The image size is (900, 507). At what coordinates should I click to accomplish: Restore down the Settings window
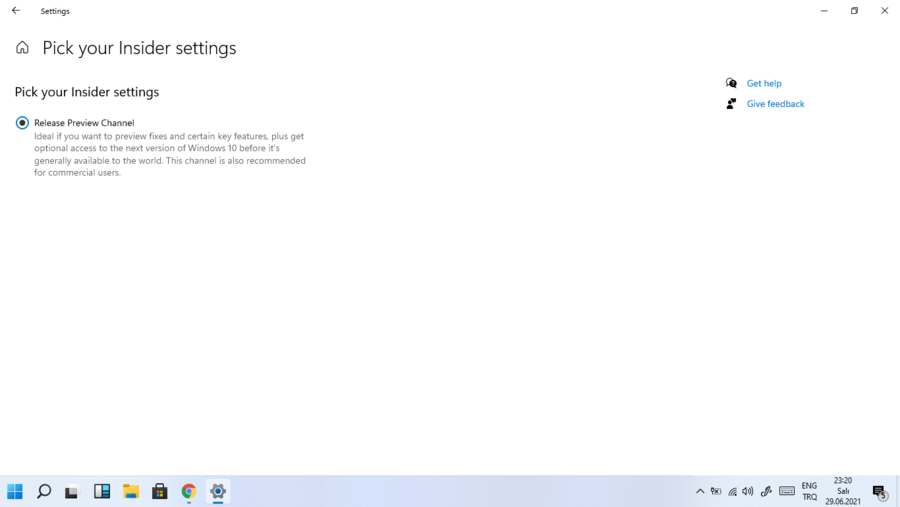854,10
